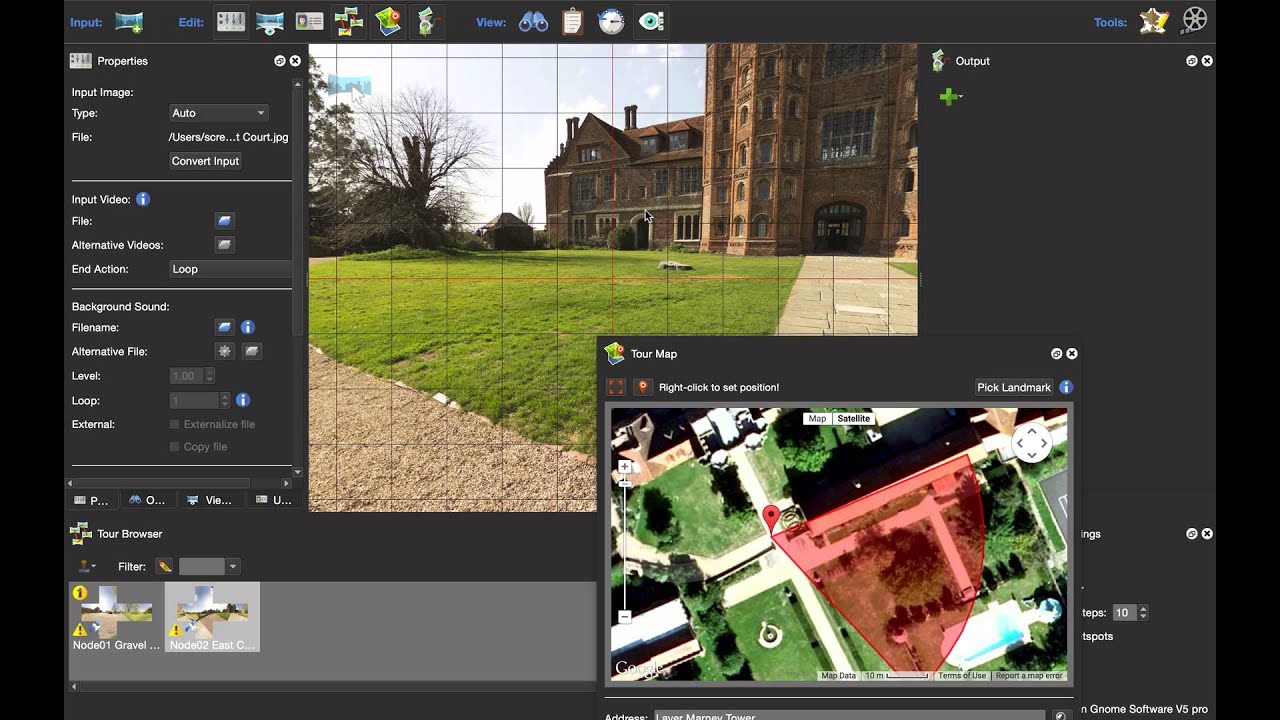This screenshot has width=1280, height=720.
Task: Click the Convert Input button
Action: point(205,161)
